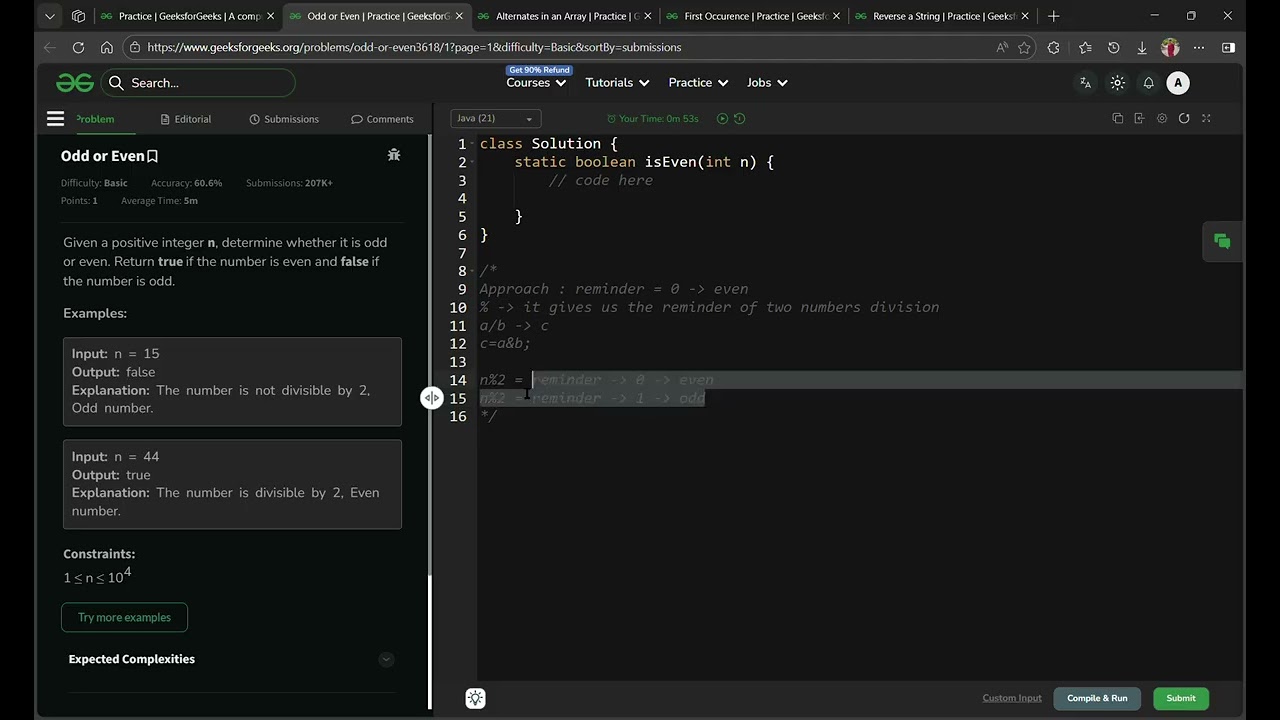This screenshot has width=1280, height=720.
Task: Open the Submissions tab
Action: point(284,119)
